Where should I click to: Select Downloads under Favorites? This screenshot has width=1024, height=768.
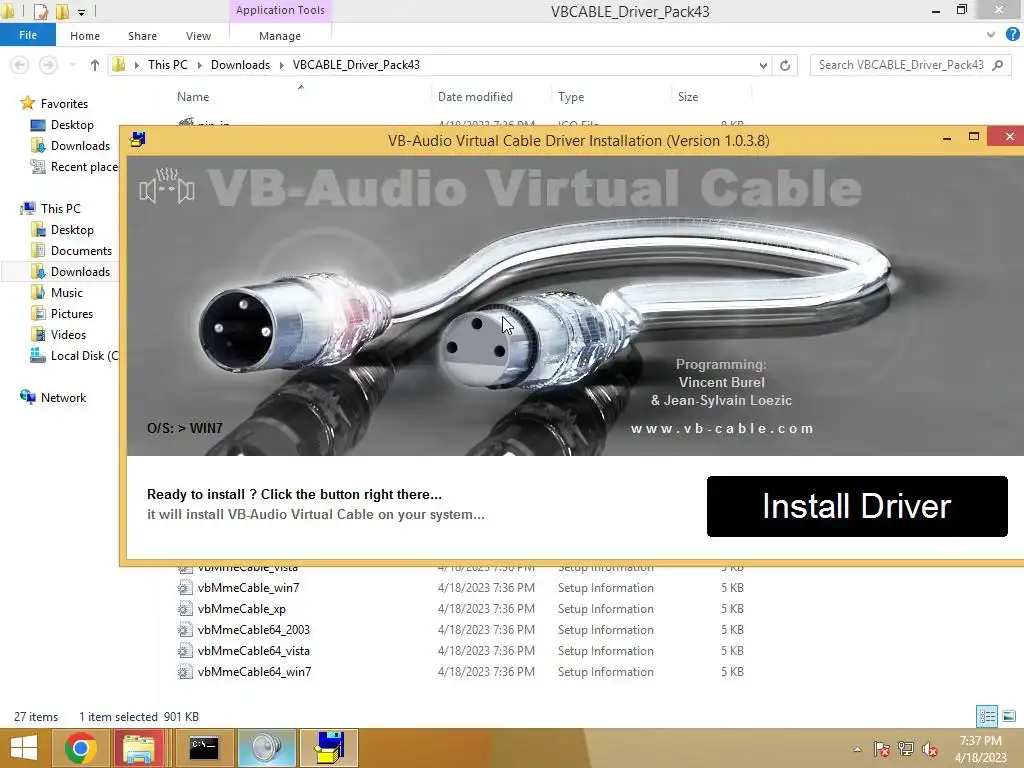click(80, 146)
